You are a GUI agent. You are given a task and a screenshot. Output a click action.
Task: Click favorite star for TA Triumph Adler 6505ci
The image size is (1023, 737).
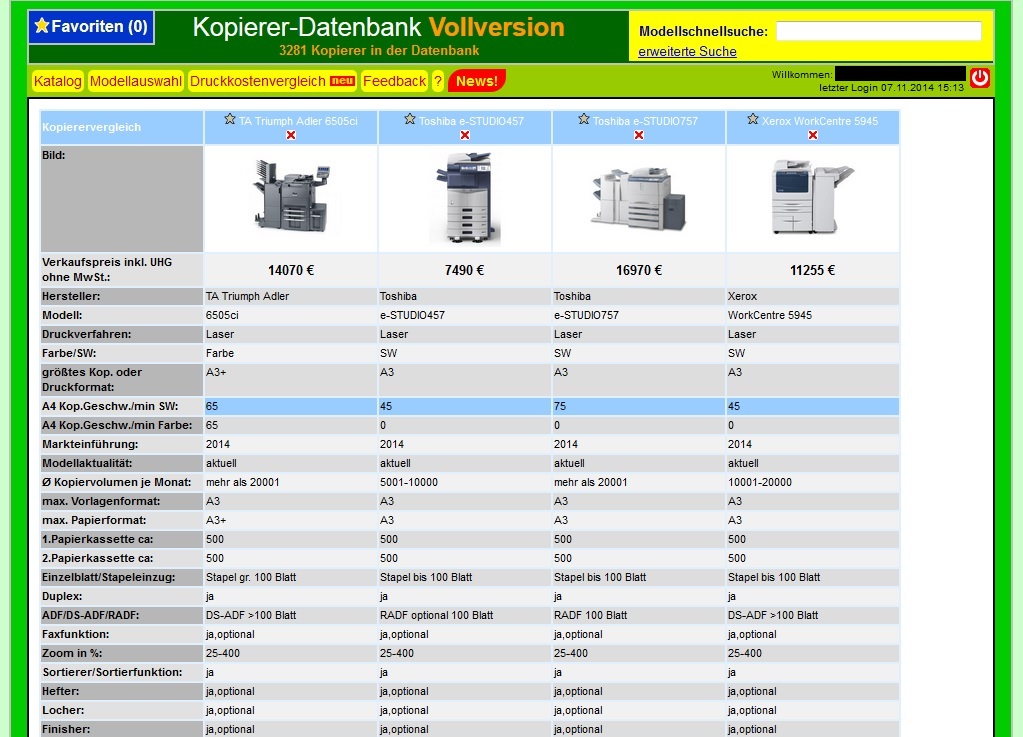tap(230, 119)
